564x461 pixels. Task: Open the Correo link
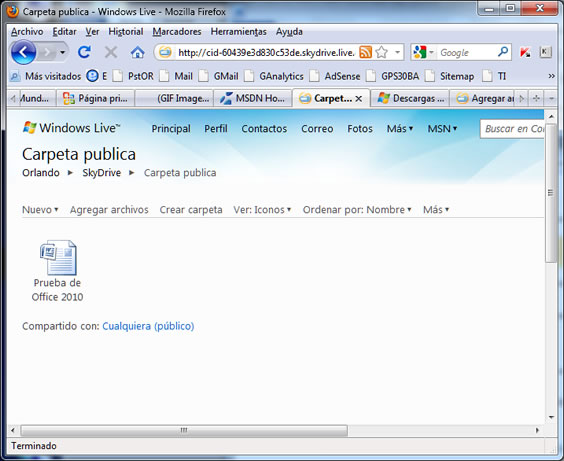click(x=317, y=129)
